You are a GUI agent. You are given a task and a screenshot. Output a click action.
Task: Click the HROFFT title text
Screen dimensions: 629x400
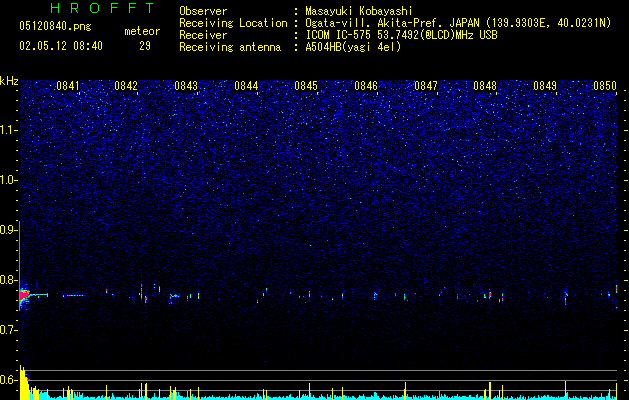[103, 8]
